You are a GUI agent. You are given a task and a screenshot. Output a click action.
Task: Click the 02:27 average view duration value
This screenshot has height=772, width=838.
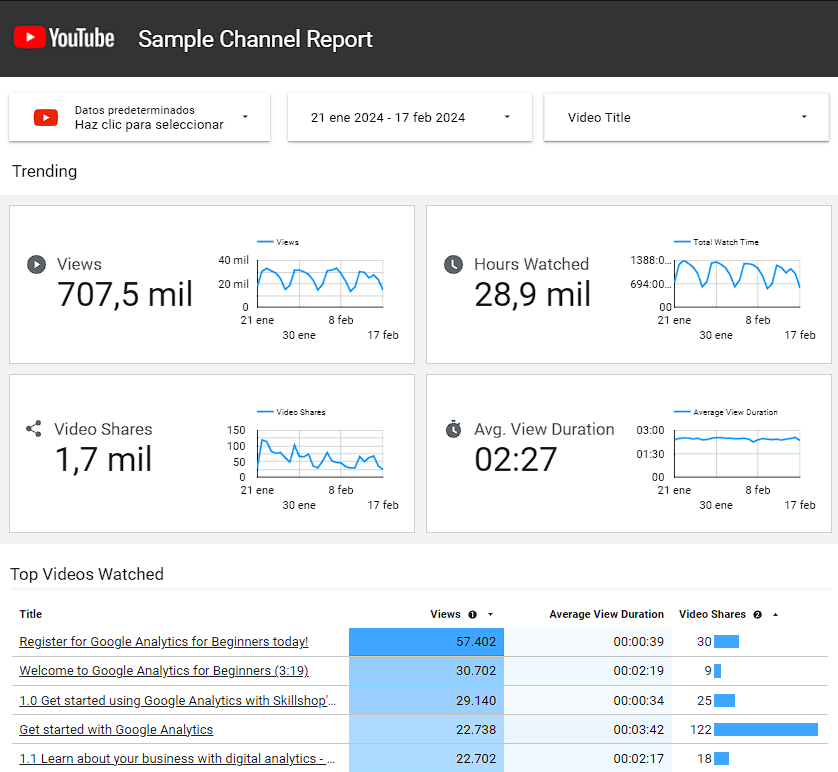tap(516, 459)
